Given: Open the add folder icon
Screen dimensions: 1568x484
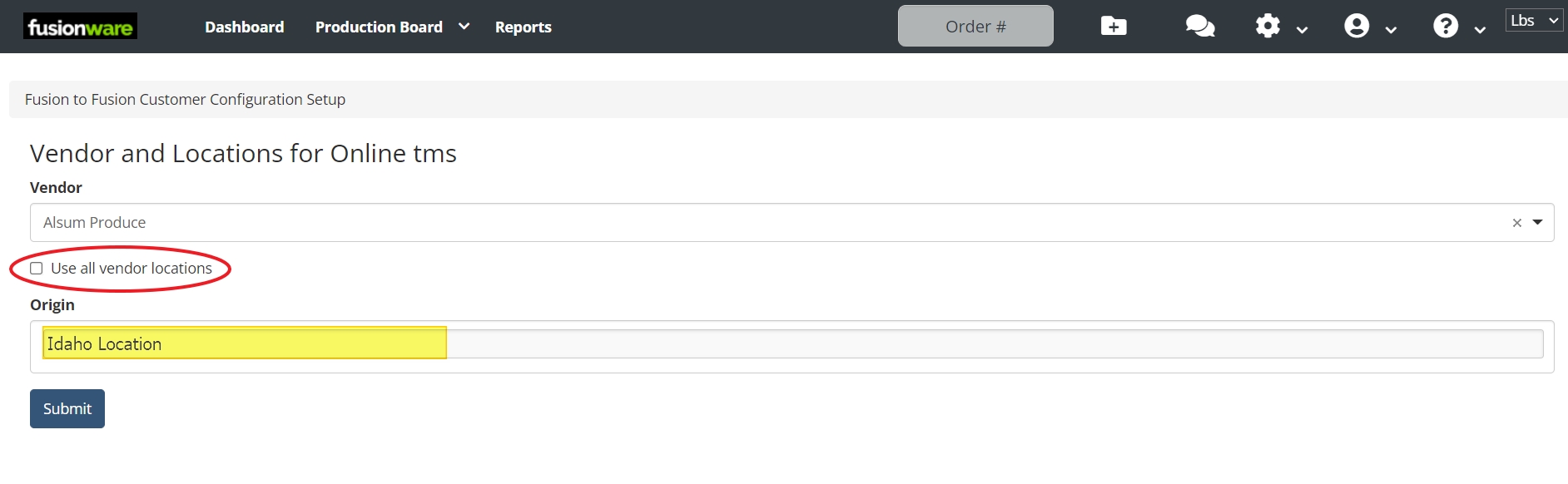Looking at the screenshot, I should click(1114, 27).
